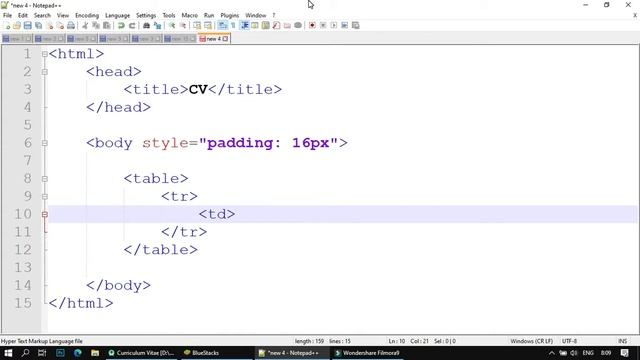
Task: Redo the edit with the Redo arrow
Action: (x=132, y=25)
